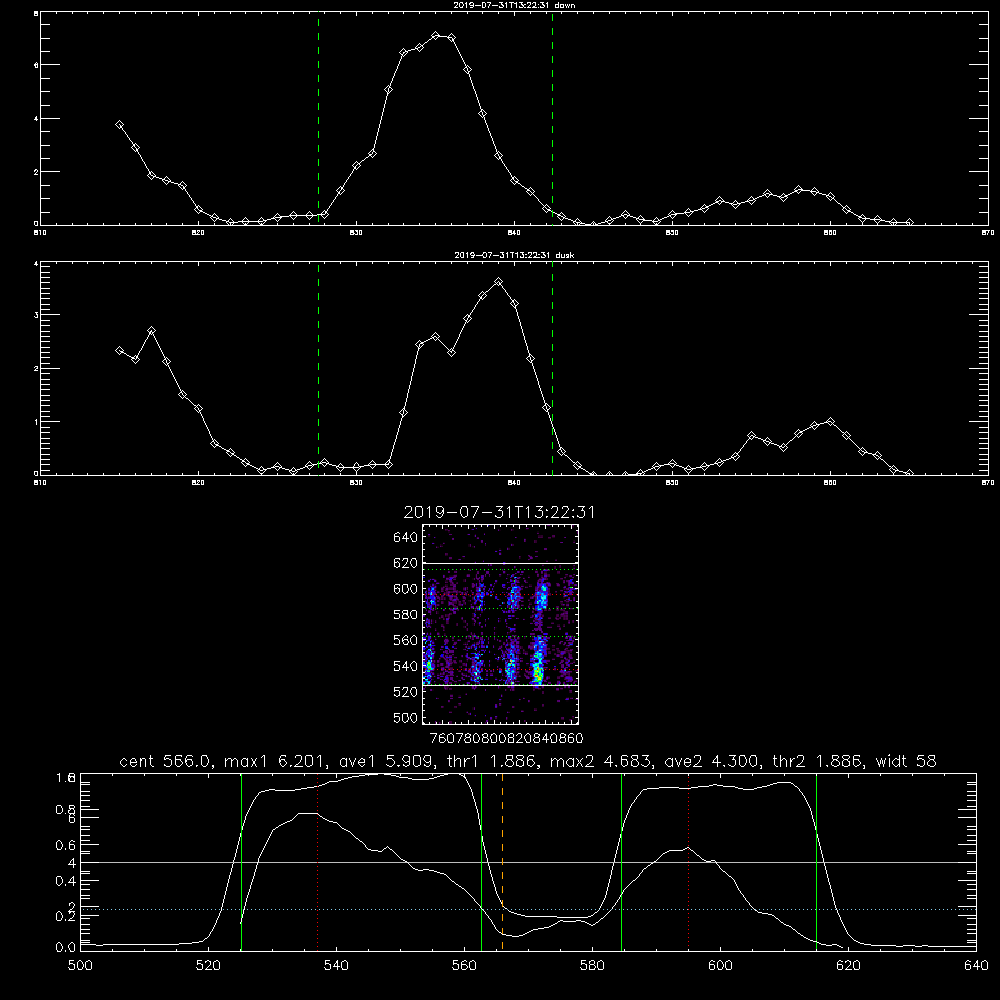Click the y-axis label 620 beside the spectrogram

coord(405,563)
